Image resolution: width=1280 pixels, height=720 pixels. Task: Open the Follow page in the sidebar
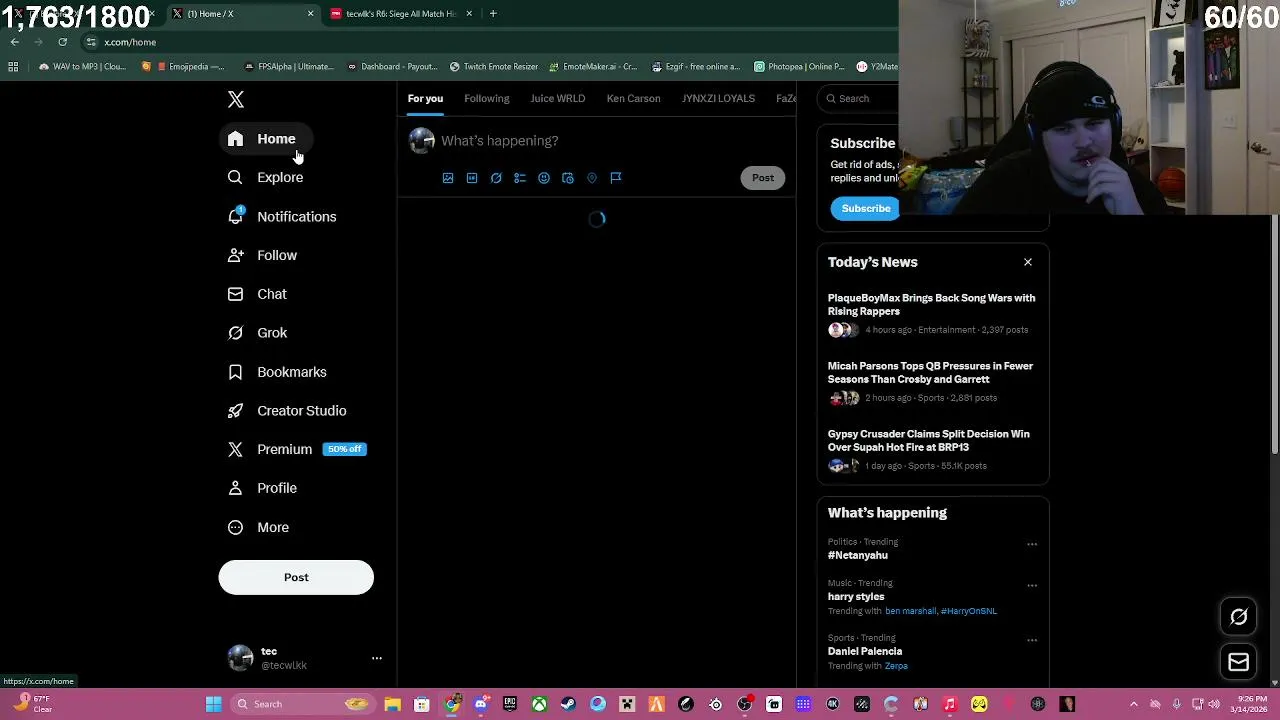click(263, 256)
